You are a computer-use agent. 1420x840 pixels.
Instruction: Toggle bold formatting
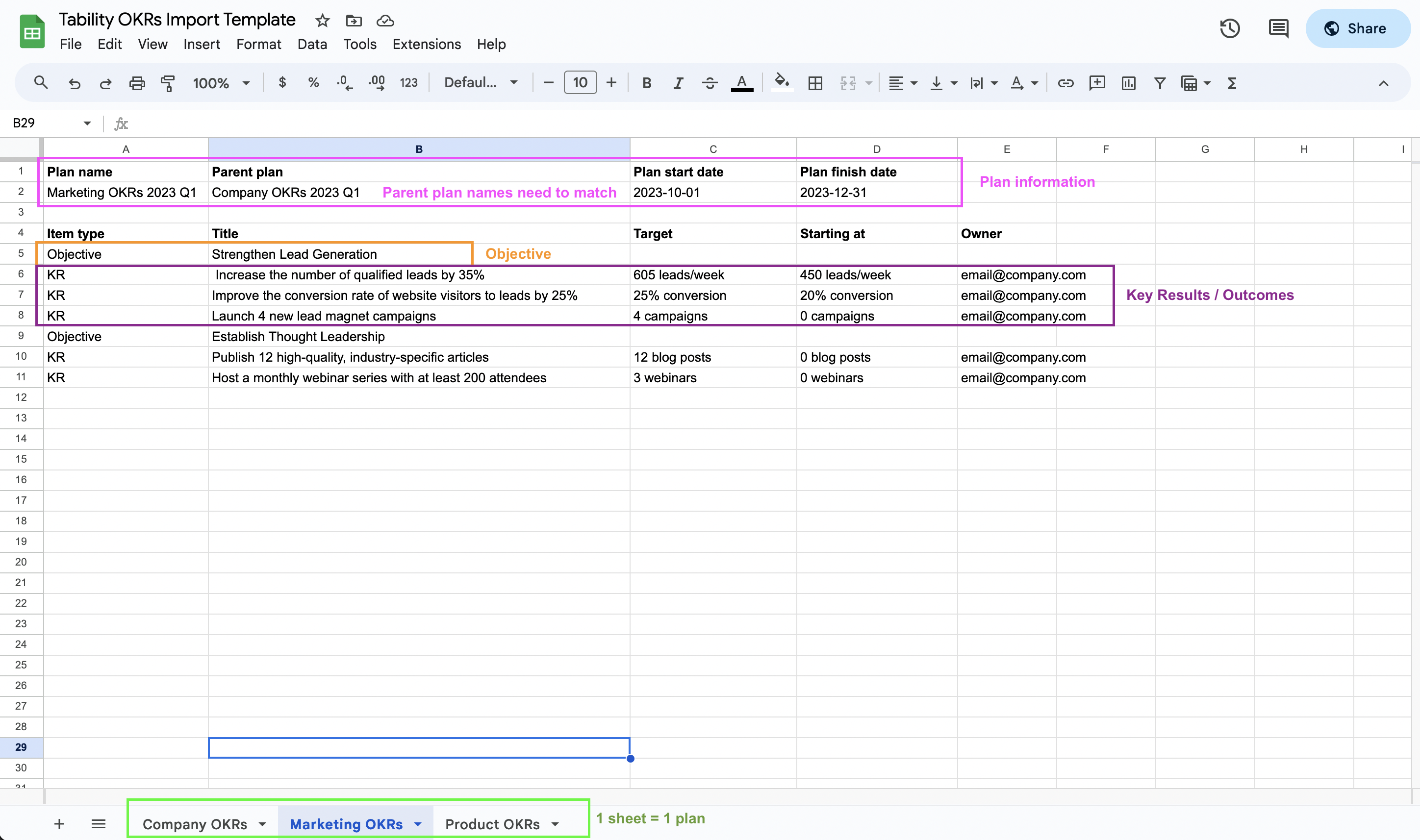647,83
